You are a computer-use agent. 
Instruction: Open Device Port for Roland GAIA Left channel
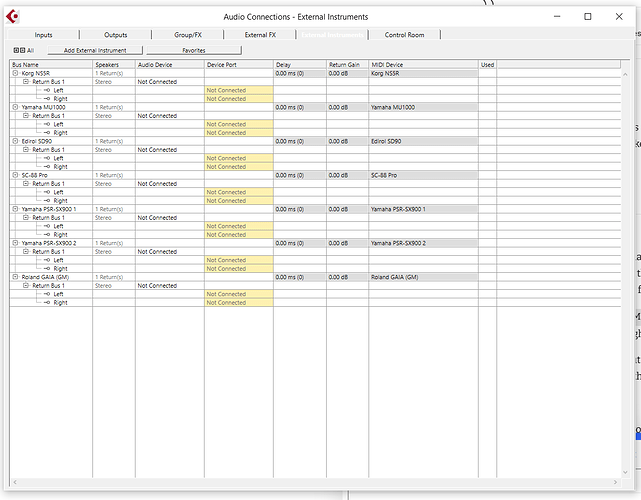tap(239, 294)
